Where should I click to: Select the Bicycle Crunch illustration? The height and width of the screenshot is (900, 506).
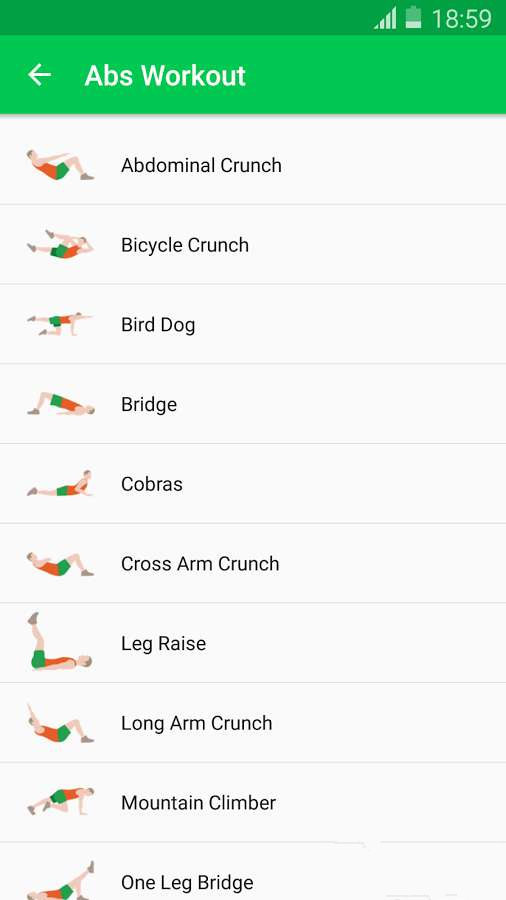click(x=60, y=245)
